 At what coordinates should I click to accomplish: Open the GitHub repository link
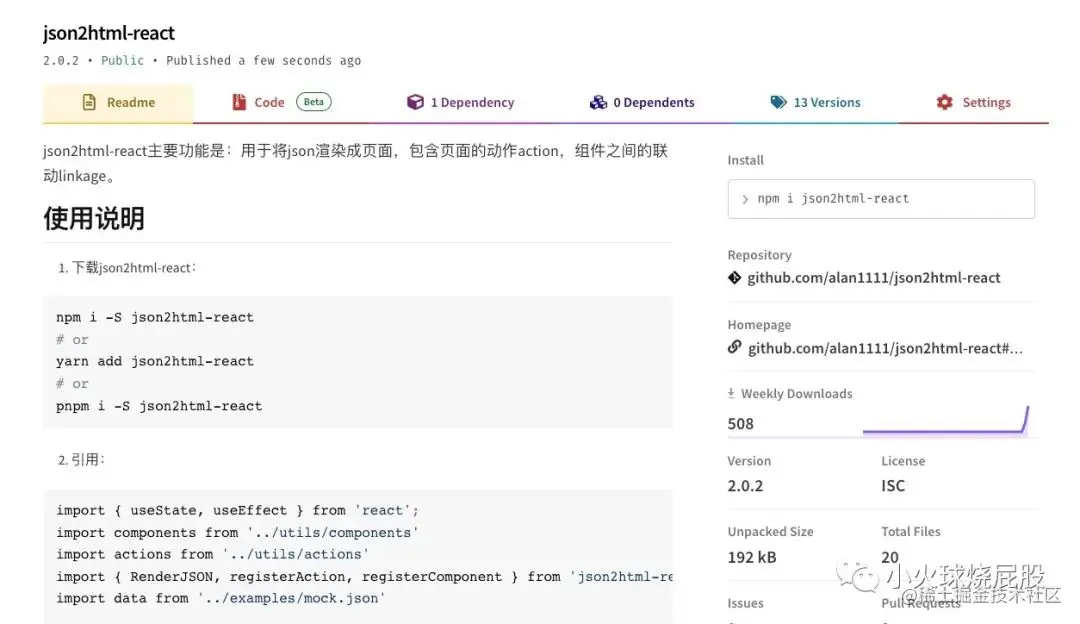point(873,278)
